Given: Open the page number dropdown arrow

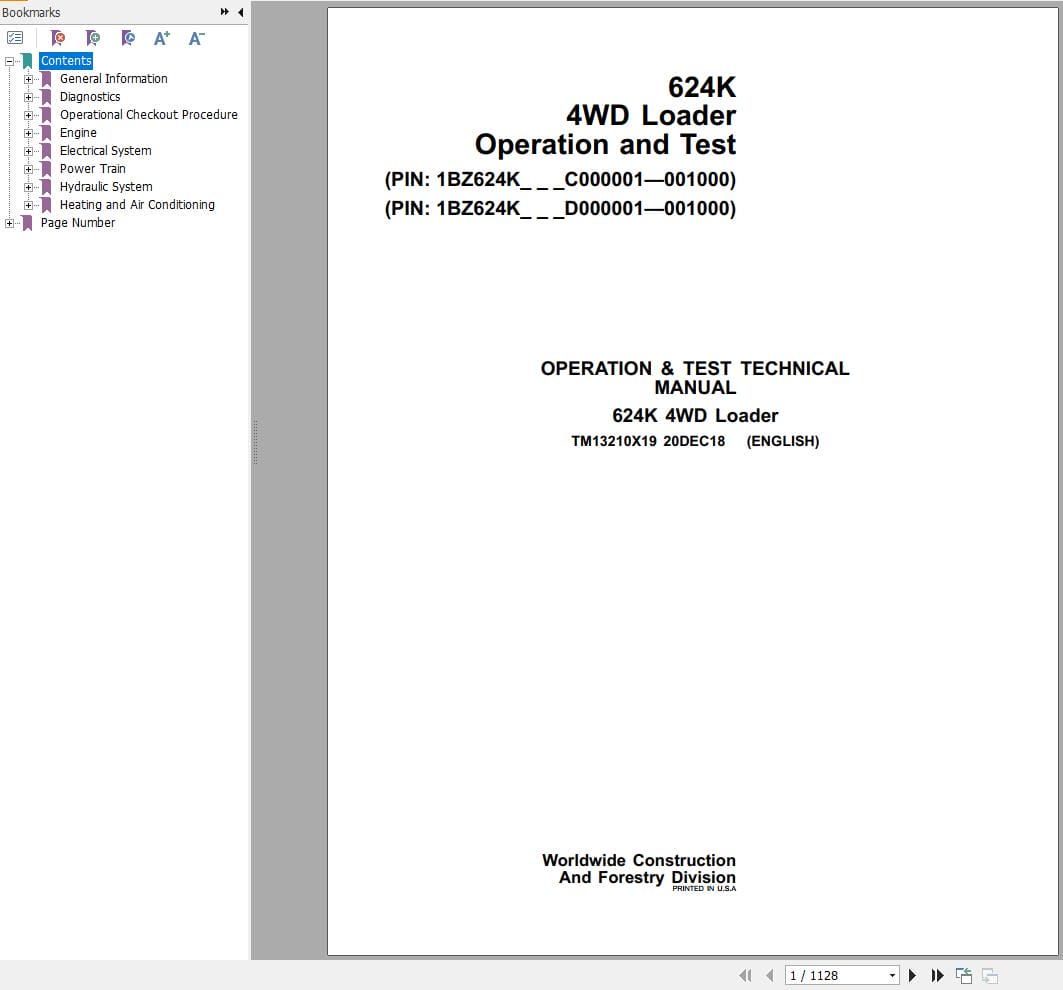Looking at the screenshot, I should click(x=892, y=975).
